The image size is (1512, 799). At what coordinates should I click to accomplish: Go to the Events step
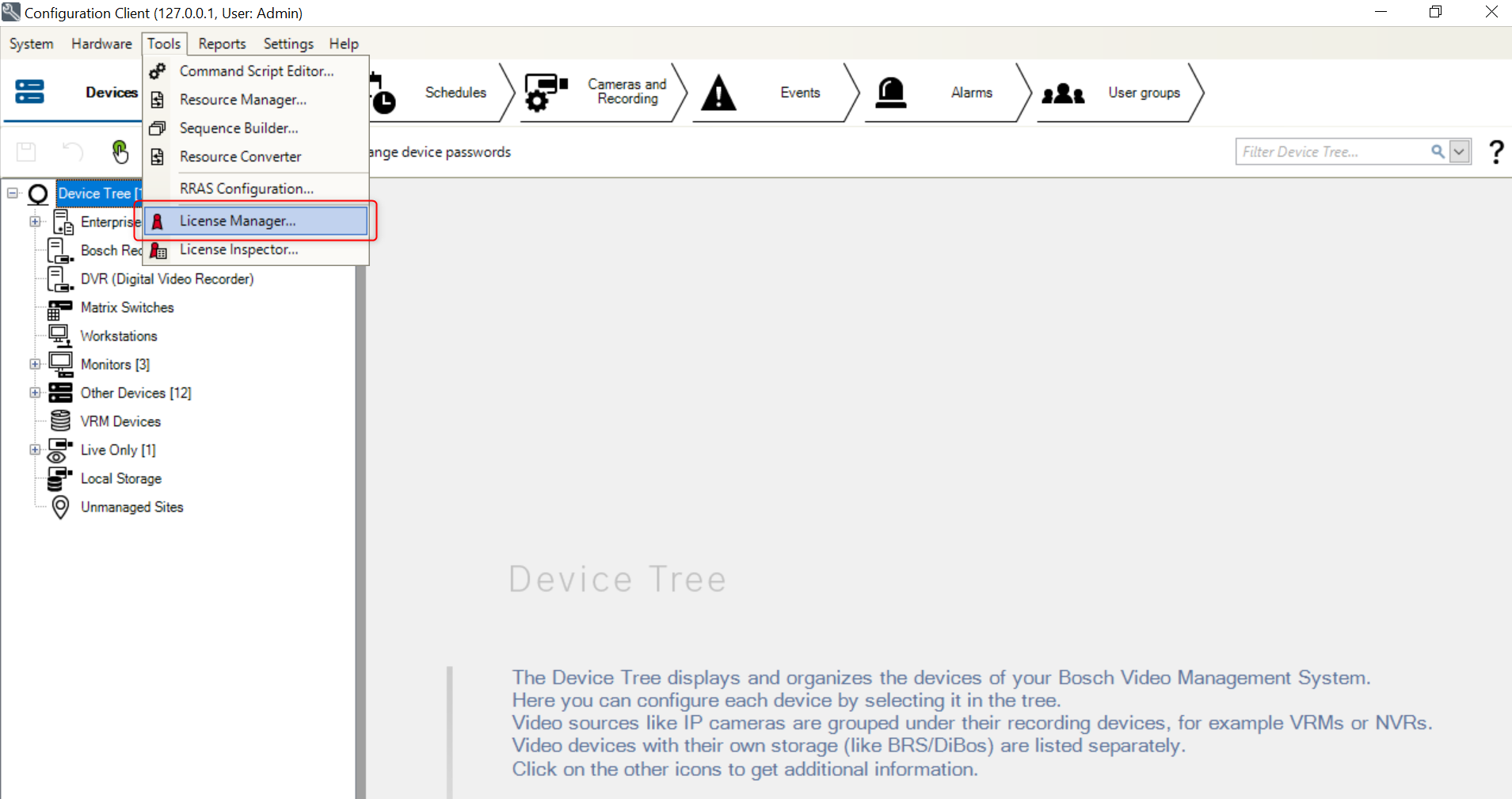[x=775, y=93]
